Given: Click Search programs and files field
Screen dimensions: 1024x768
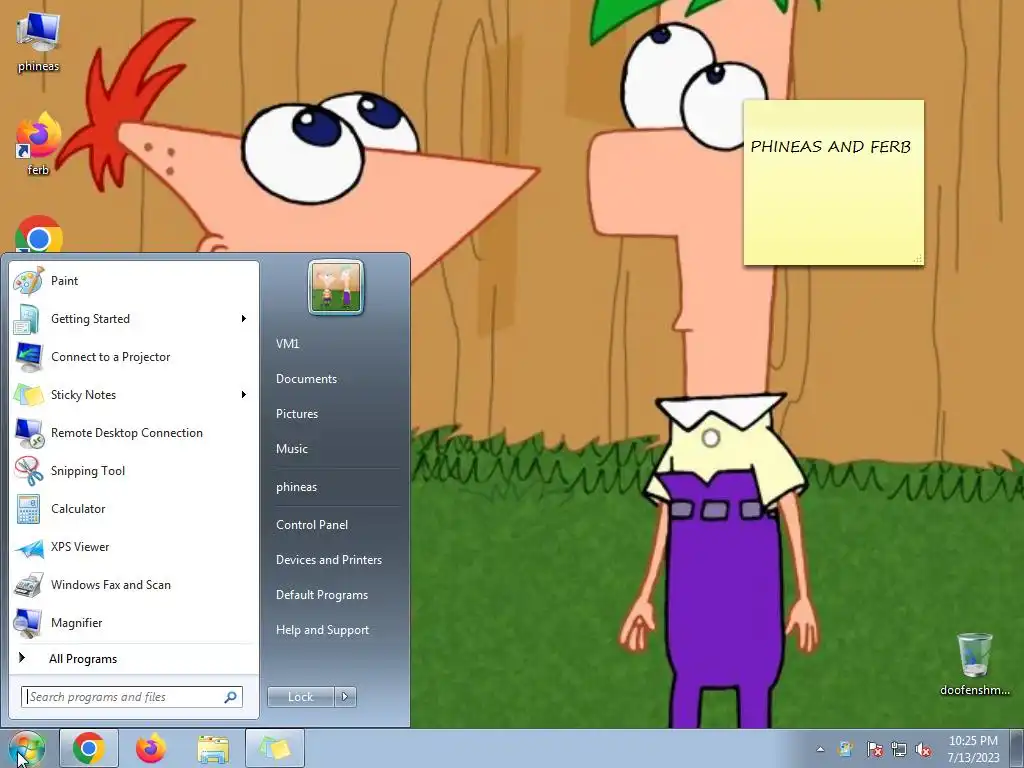Looking at the screenshot, I should [131, 697].
